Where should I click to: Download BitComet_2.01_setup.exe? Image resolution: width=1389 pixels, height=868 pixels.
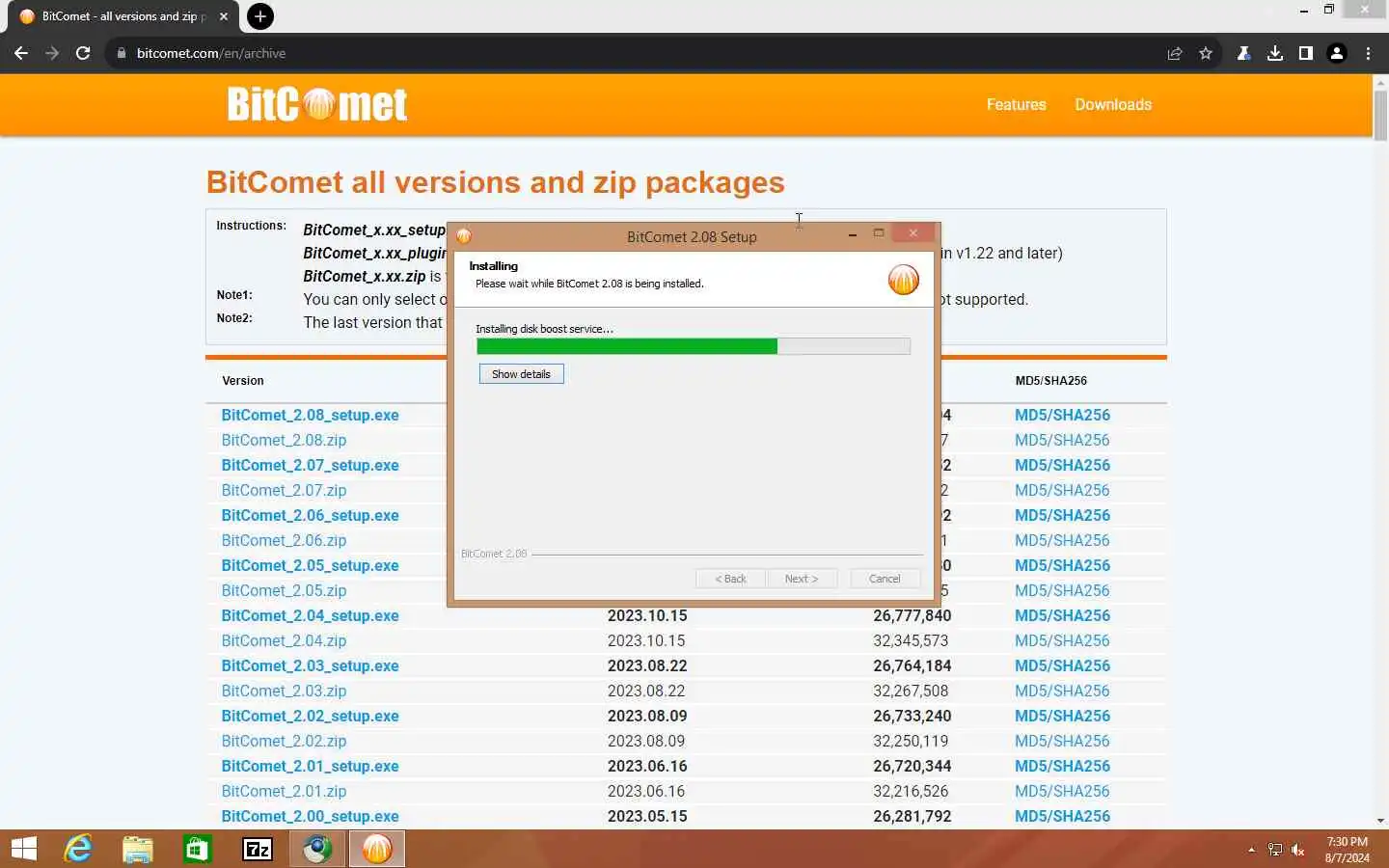310,766
